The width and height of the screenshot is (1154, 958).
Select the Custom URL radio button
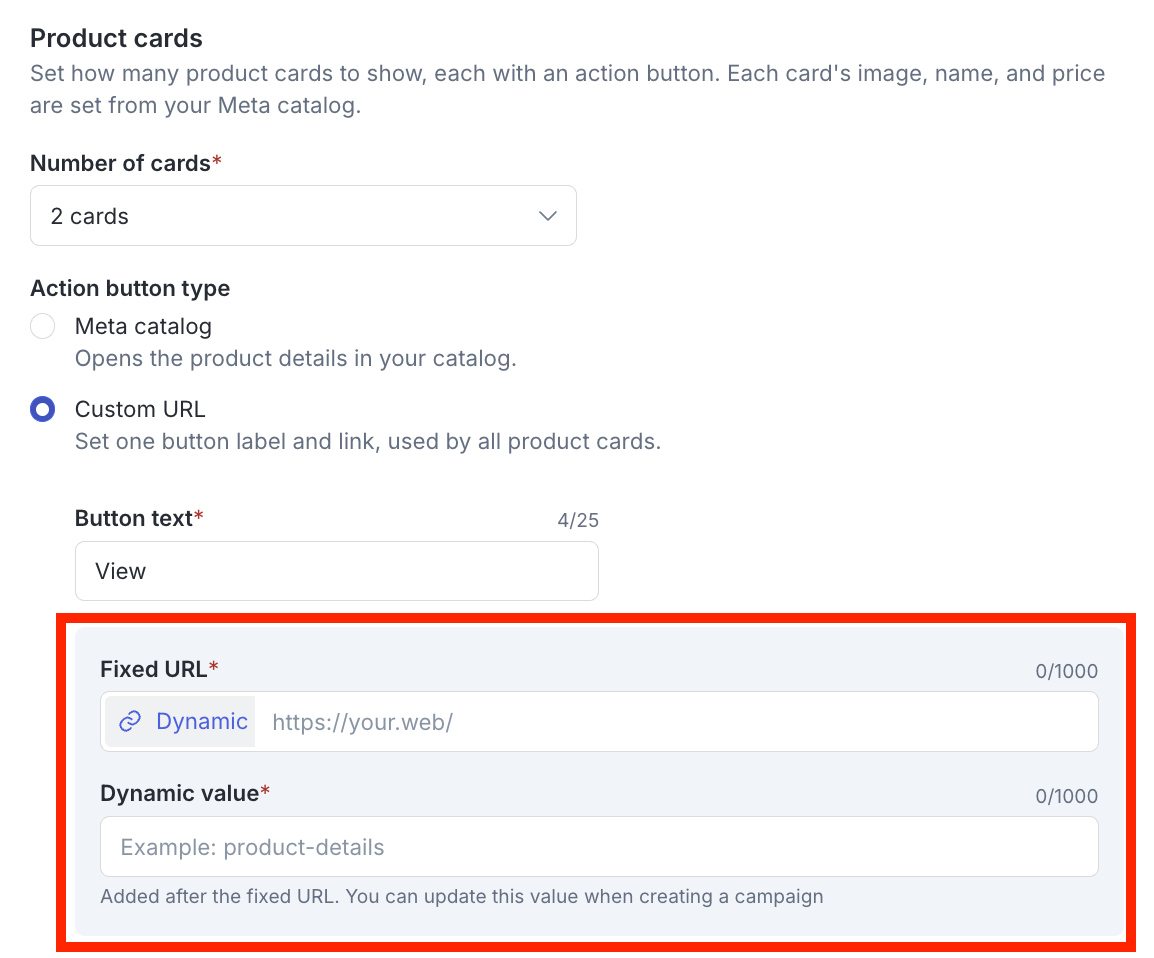(x=43, y=409)
